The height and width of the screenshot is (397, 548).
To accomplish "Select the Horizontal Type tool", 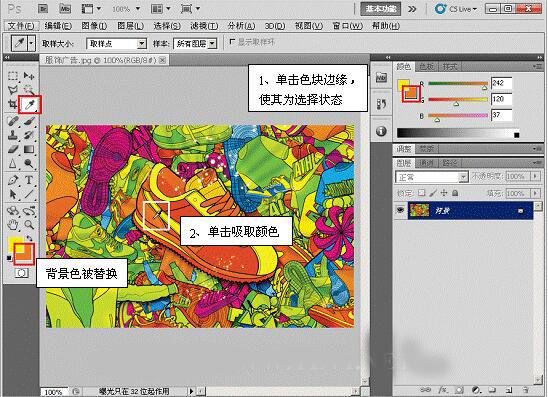I will (29, 180).
